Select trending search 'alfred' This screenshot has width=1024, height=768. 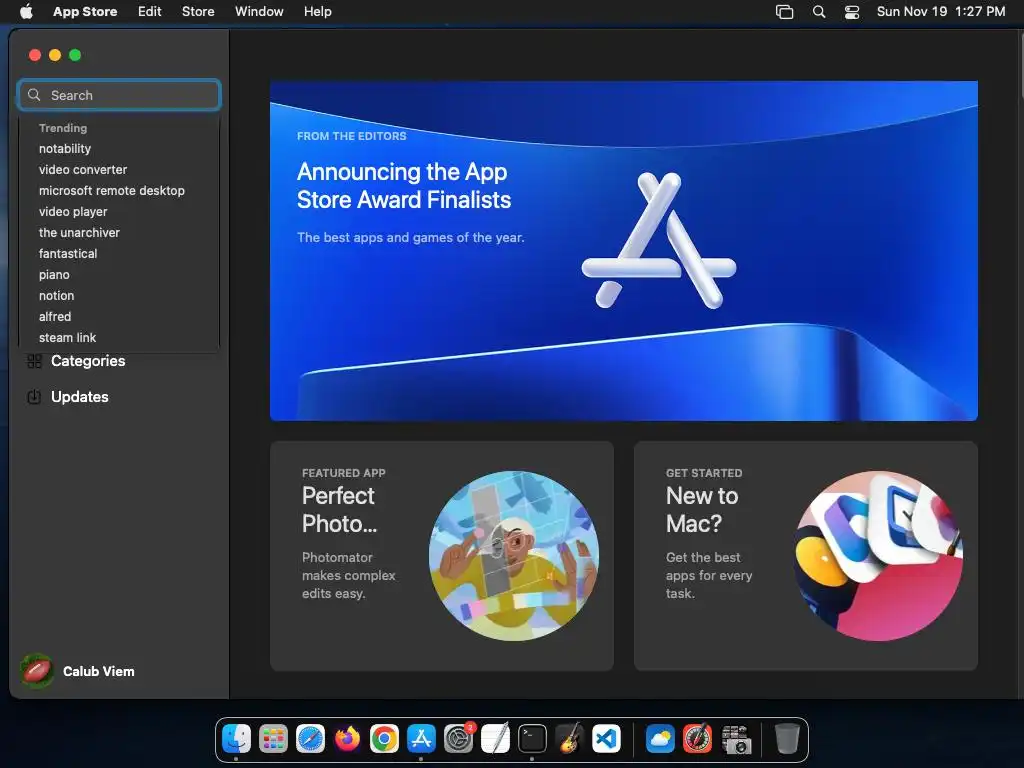pos(55,317)
